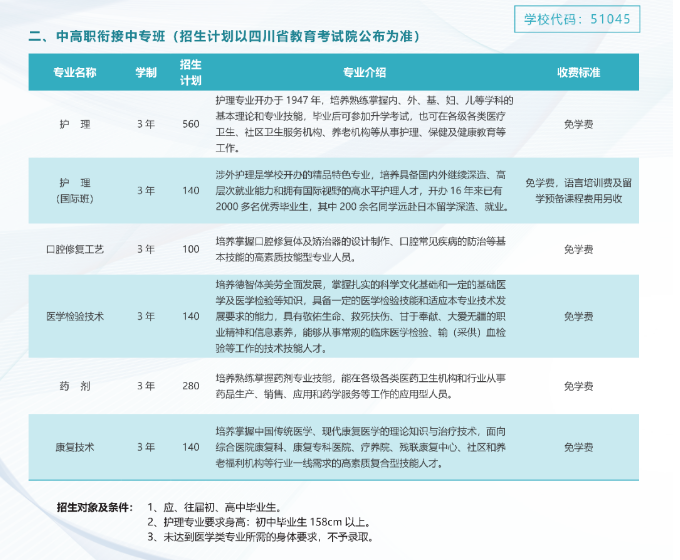The image size is (680, 560).
Task: Click 免学费 in the 医学检验技术 row
Action: pos(579,317)
